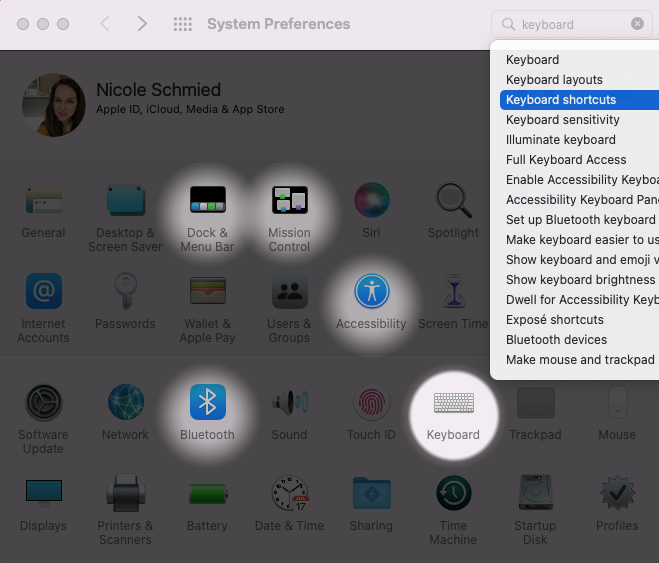Viewport: 659px width, 563px height.
Task: Clear the keyboard search text
Action: 637,24
